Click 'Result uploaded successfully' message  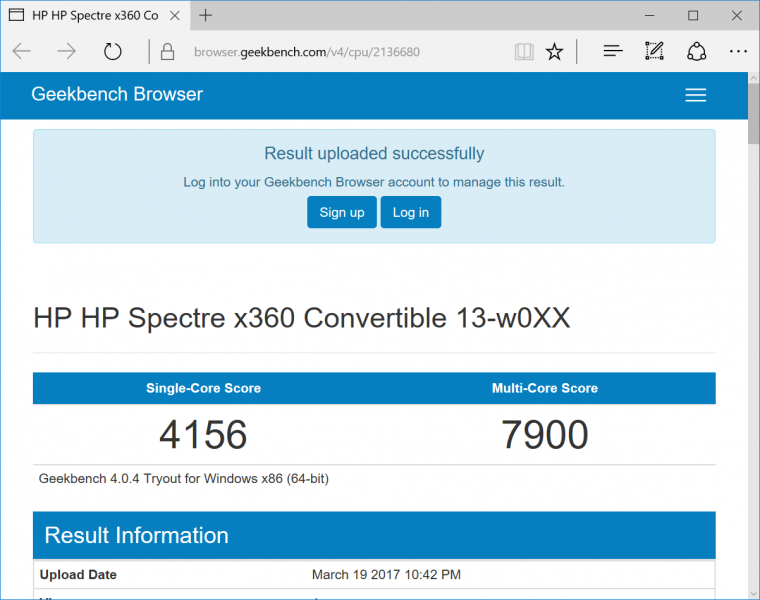374,154
